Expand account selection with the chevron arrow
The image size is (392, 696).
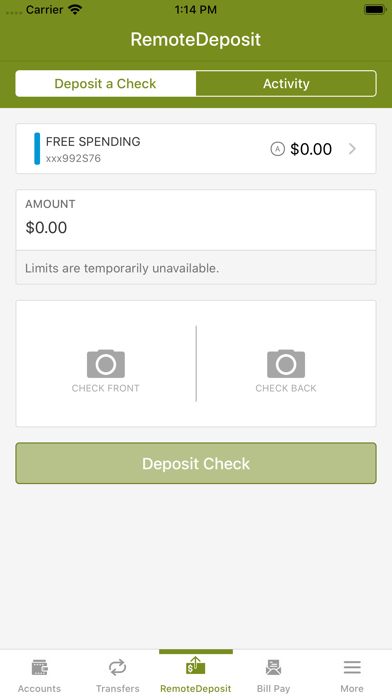coord(352,149)
